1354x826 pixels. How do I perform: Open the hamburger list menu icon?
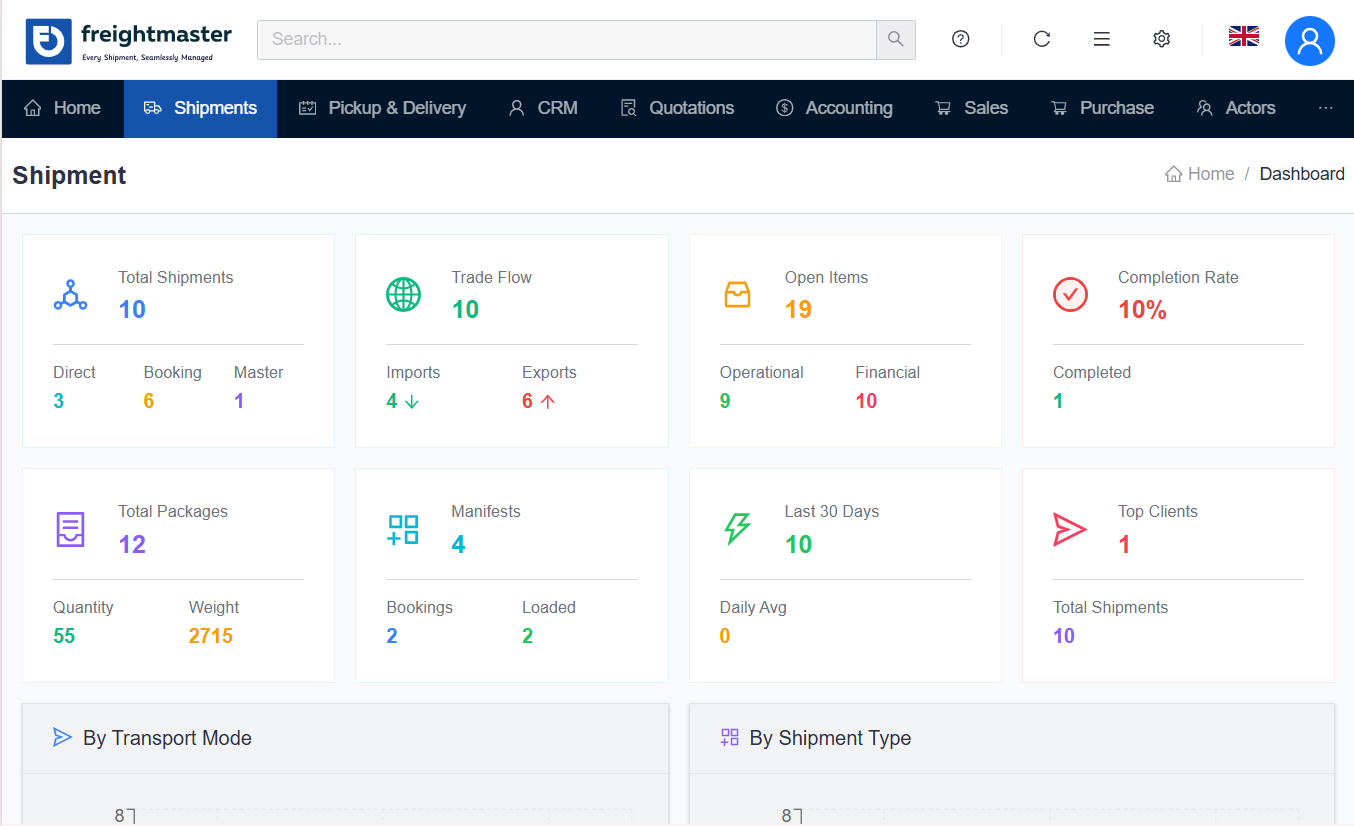click(1101, 39)
